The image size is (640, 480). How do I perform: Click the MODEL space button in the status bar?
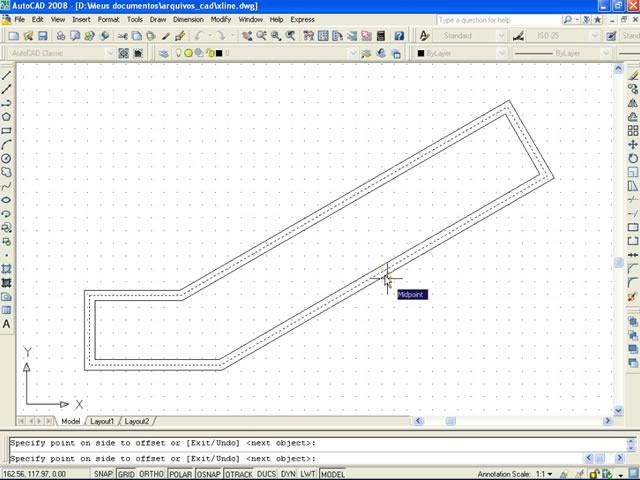(332, 474)
